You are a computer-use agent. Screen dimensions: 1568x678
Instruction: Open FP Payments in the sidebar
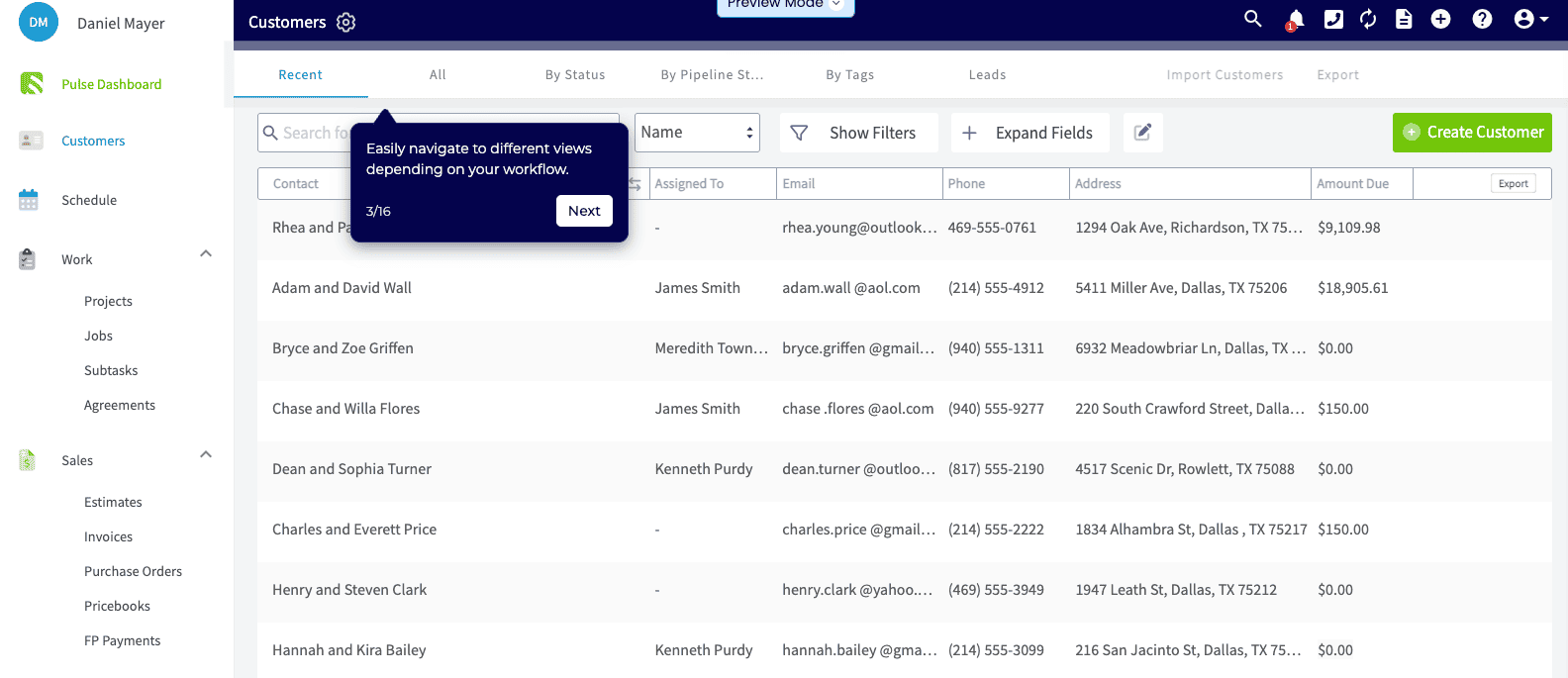click(122, 640)
